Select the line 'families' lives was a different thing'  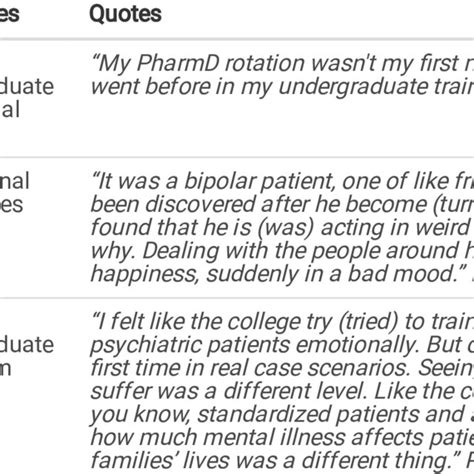pos(282,461)
